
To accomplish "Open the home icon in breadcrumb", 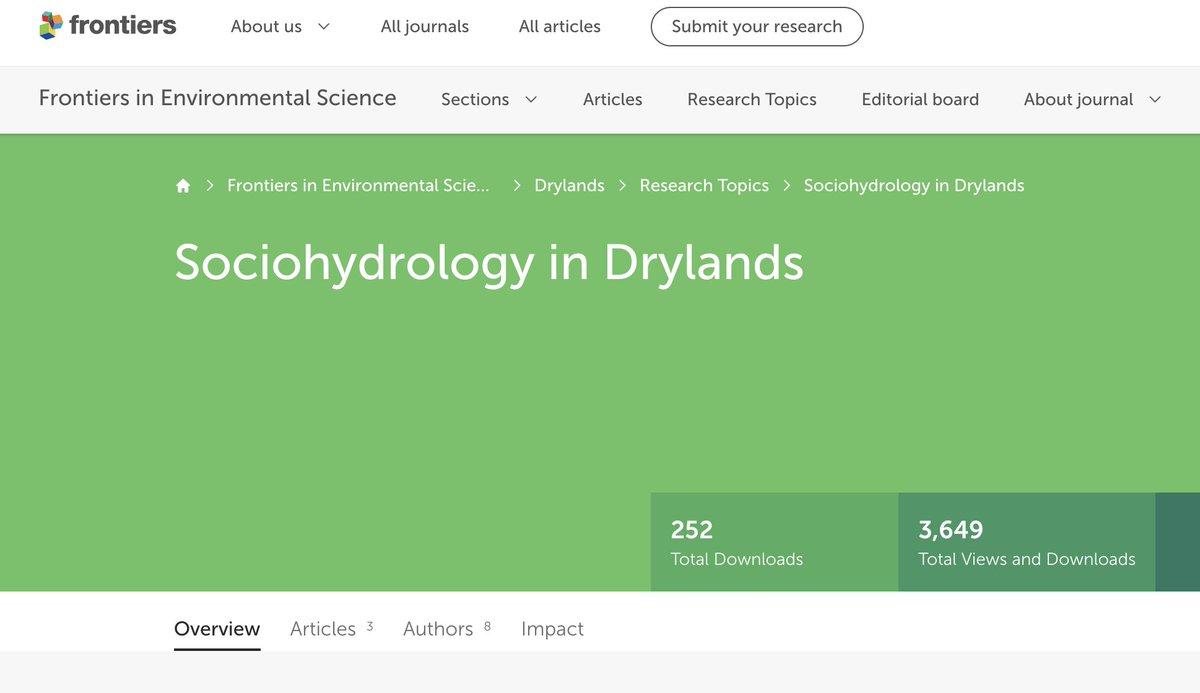I will coord(183,186).
